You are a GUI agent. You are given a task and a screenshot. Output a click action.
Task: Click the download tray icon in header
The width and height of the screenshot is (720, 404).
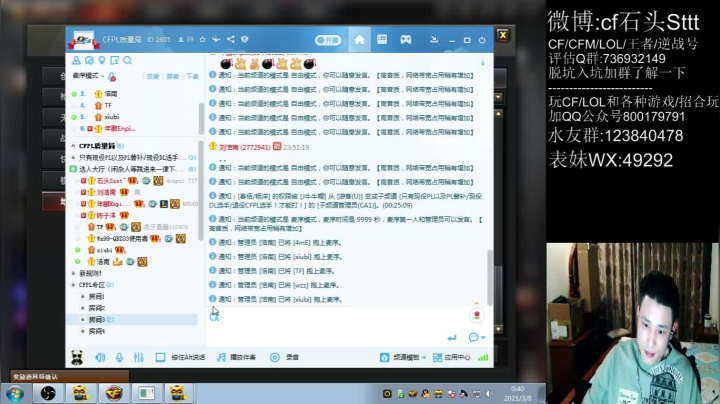click(434, 40)
